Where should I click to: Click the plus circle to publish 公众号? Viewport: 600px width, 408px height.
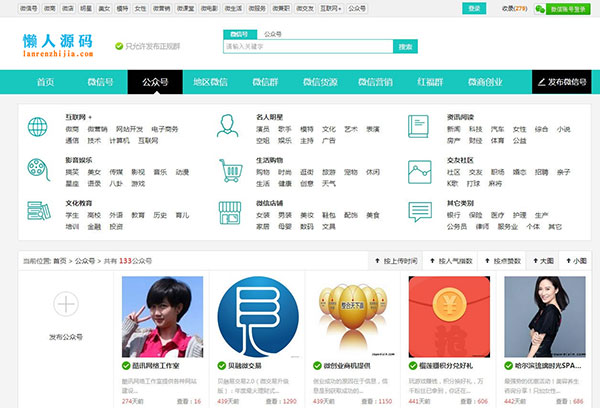click(x=66, y=304)
